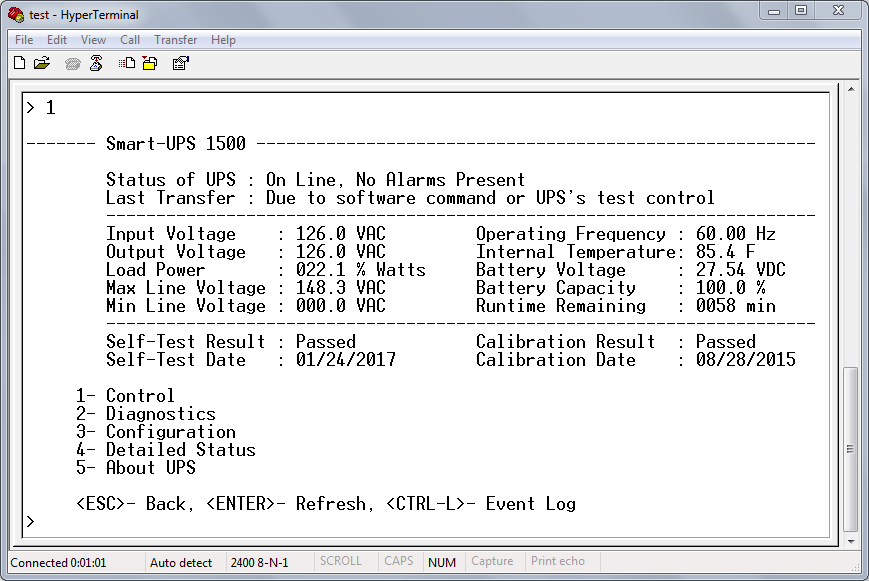Click the Calibration Date 08/28/2015
869x581 pixels.
(745, 359)
